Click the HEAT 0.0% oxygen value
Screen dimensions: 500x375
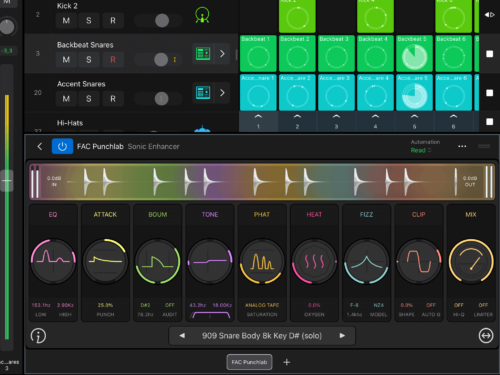tap(314, 305)
